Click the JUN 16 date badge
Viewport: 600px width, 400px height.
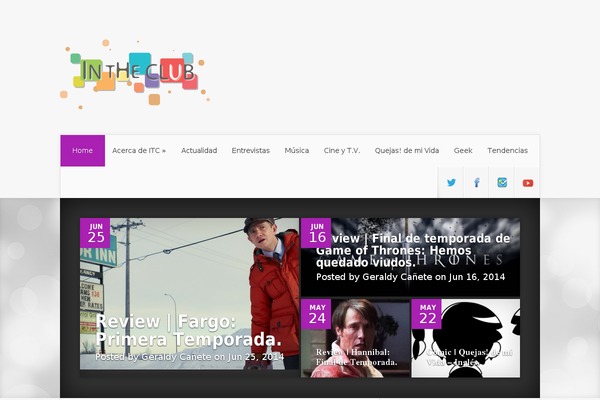click(x=316, y=233)
